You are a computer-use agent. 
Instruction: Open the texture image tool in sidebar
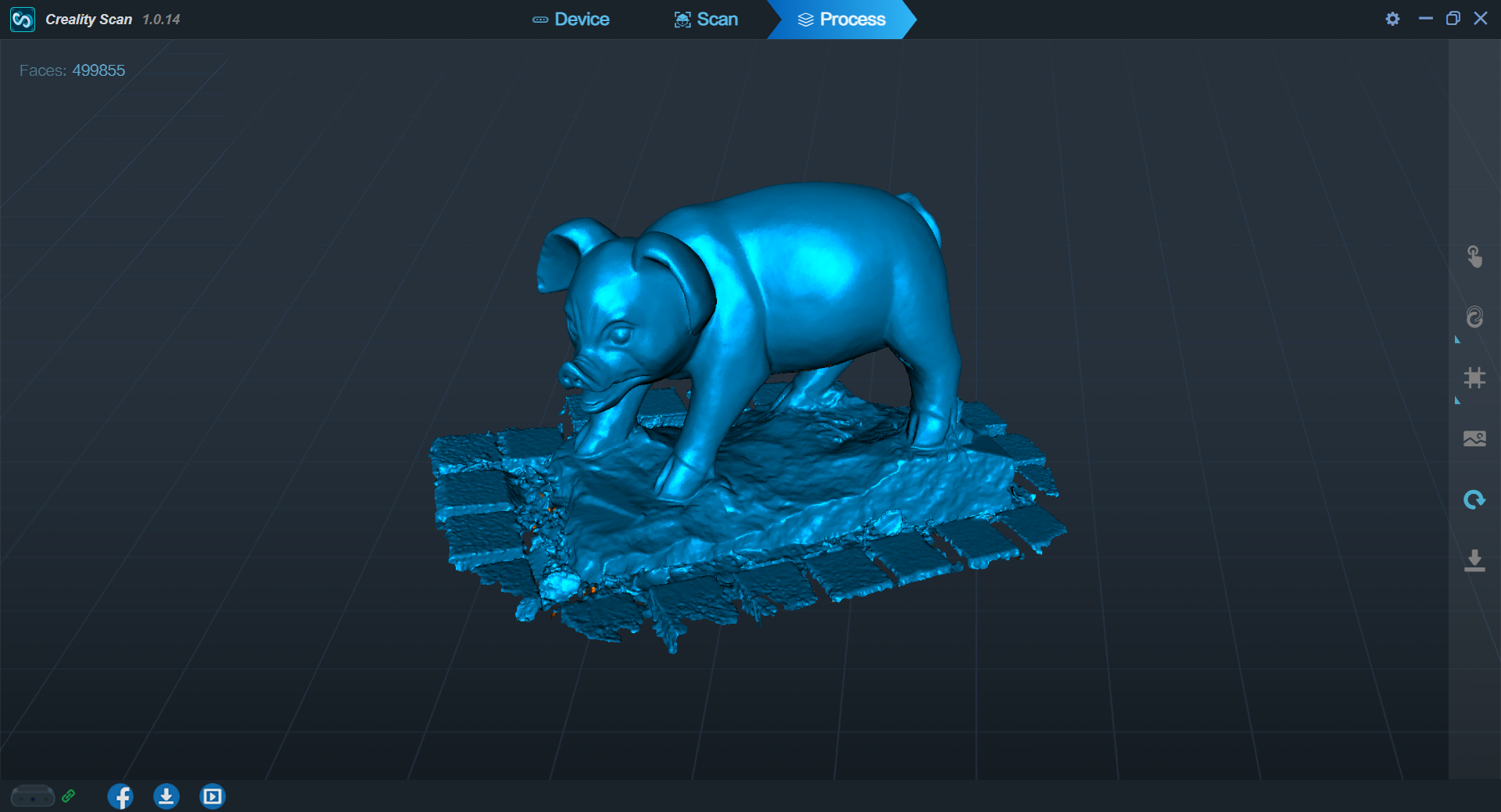1474,438
